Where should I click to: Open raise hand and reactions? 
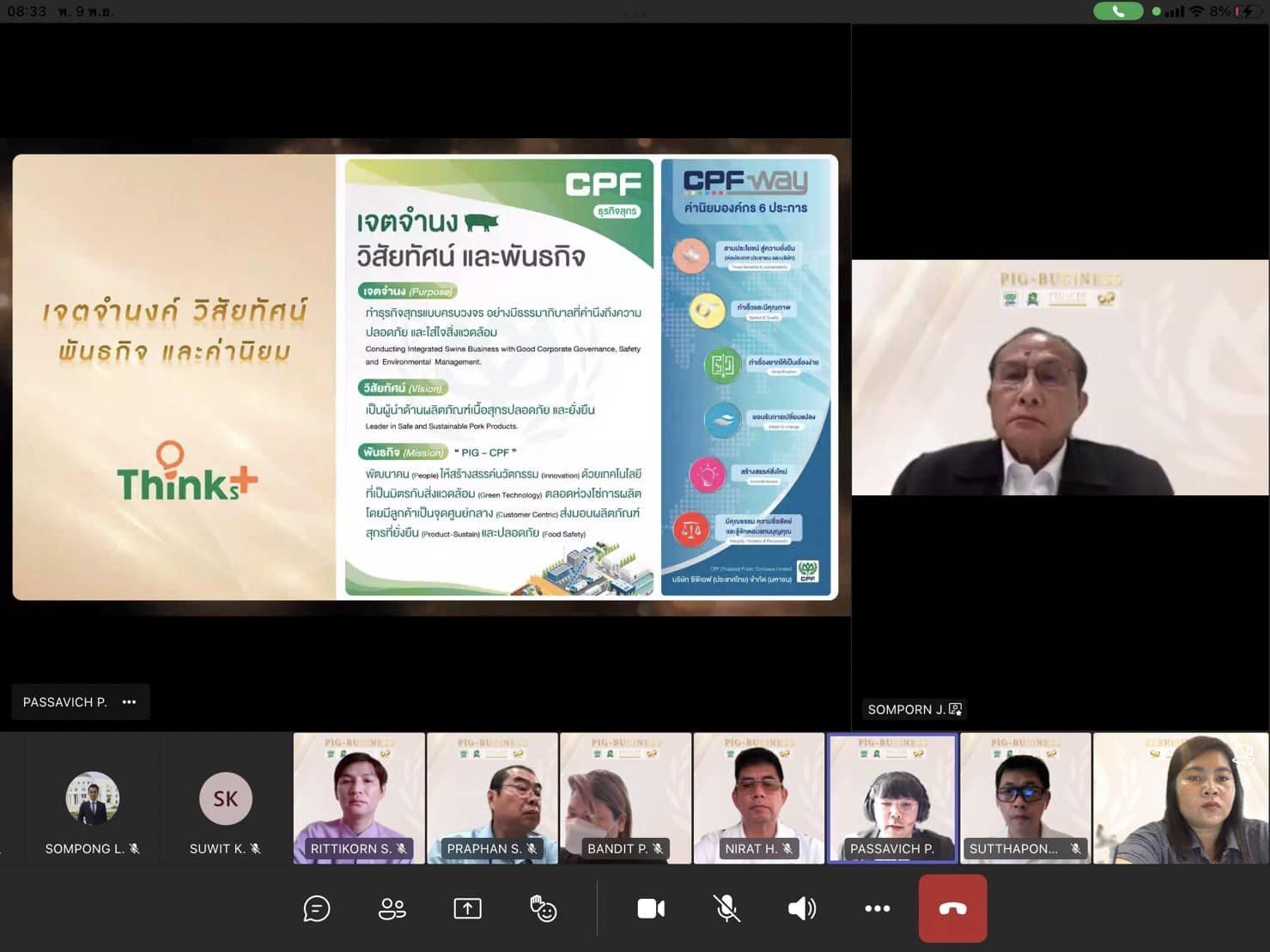[x=543, y=908]
